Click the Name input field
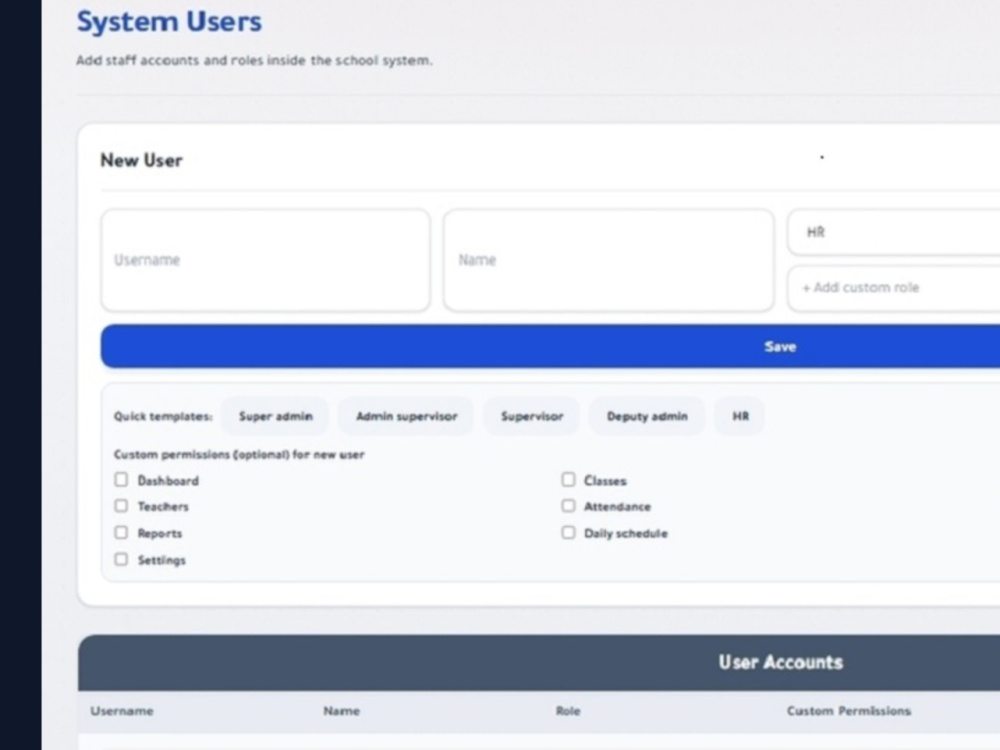 point(608,260)
